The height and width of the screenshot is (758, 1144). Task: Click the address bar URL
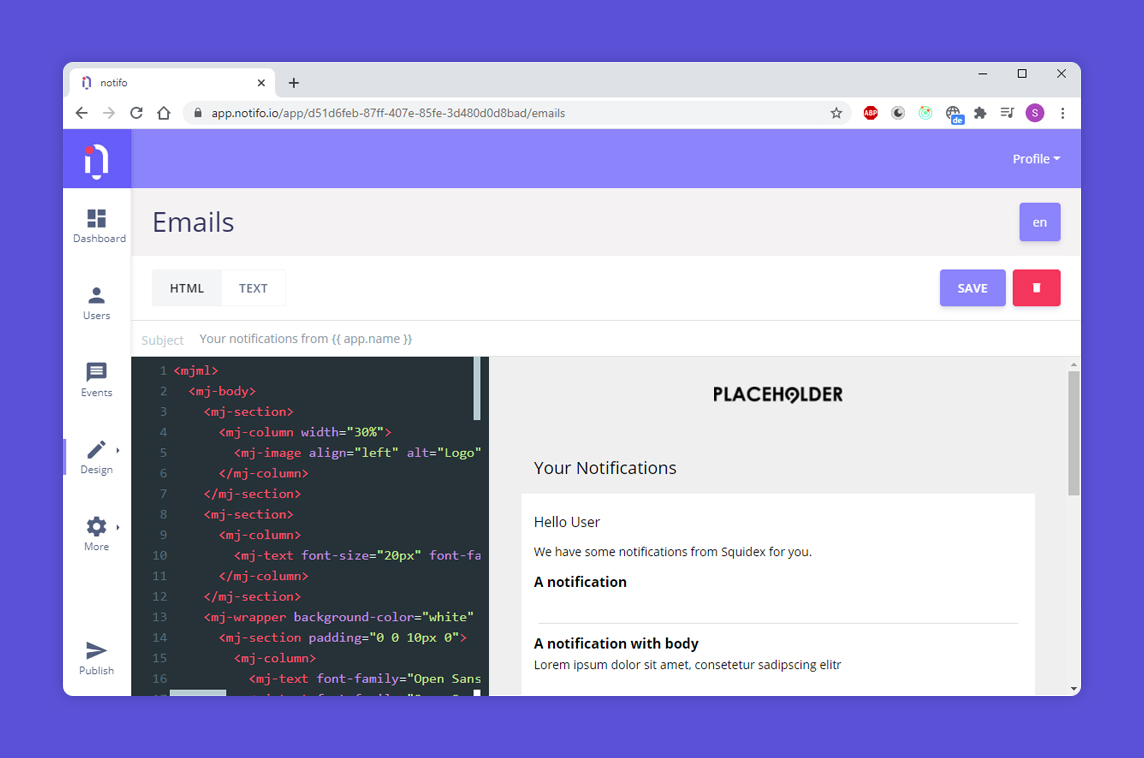[x=388, y=113]
